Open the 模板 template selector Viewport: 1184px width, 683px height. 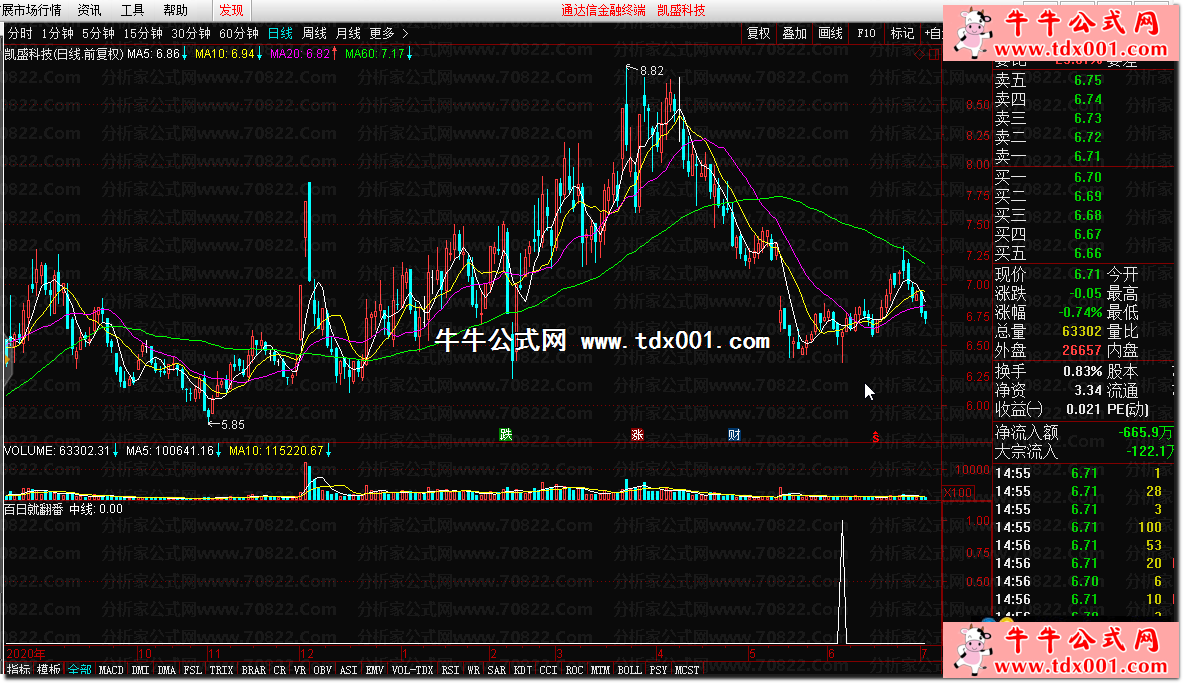point(49,669)
